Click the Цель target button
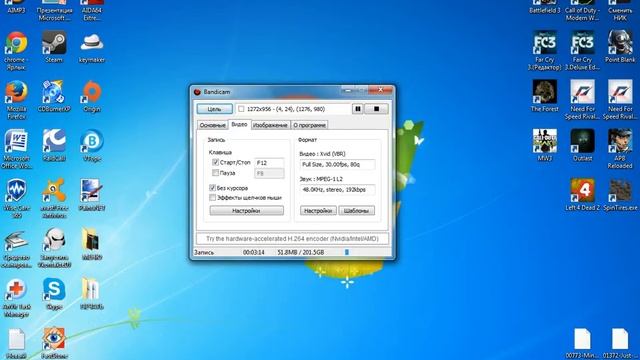This screenshot has height=360, width=640. click(x=215, y=109)
